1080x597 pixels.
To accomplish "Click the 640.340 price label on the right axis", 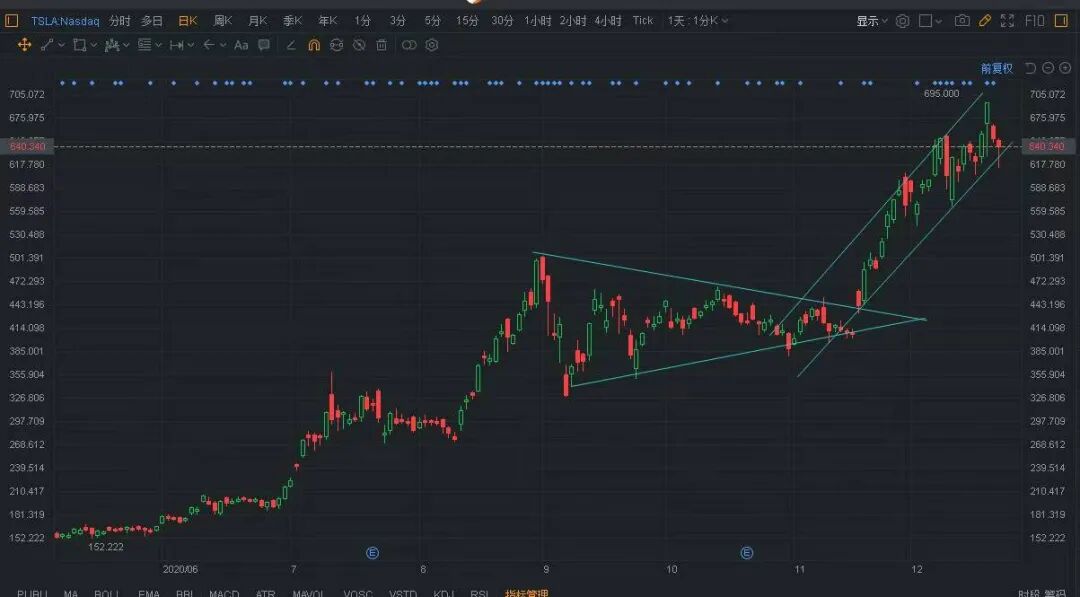I will (x=1047, y=146).
